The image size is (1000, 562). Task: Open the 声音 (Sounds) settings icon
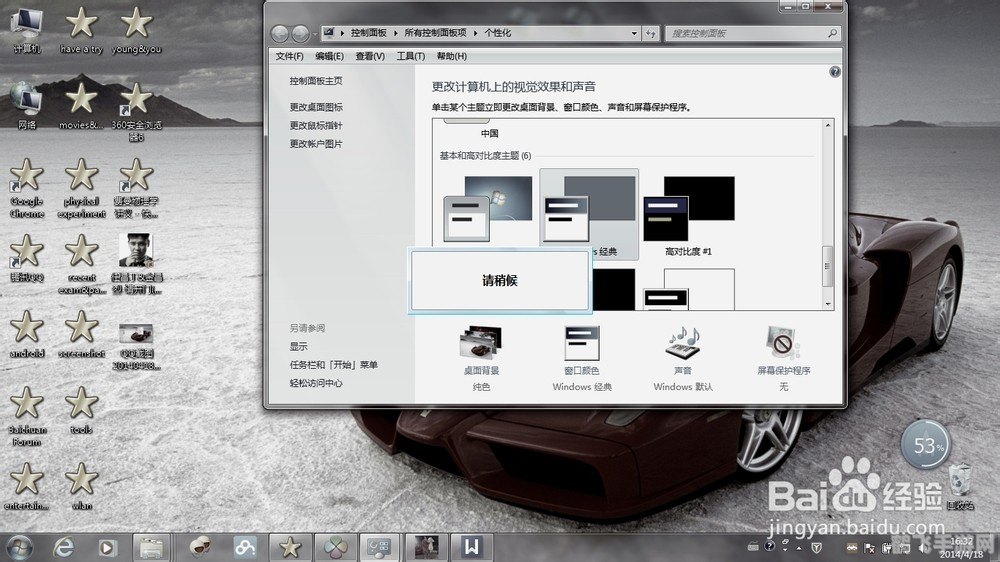[683, 345]
